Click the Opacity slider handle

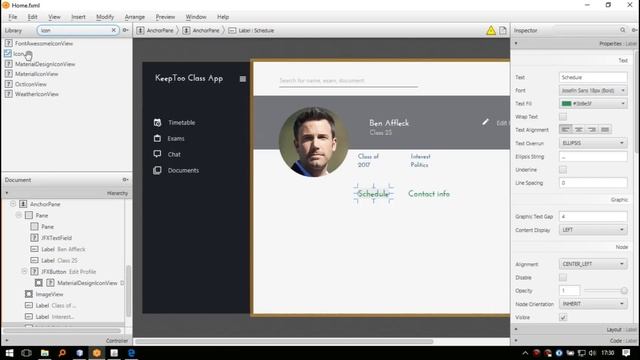[624, 291]
